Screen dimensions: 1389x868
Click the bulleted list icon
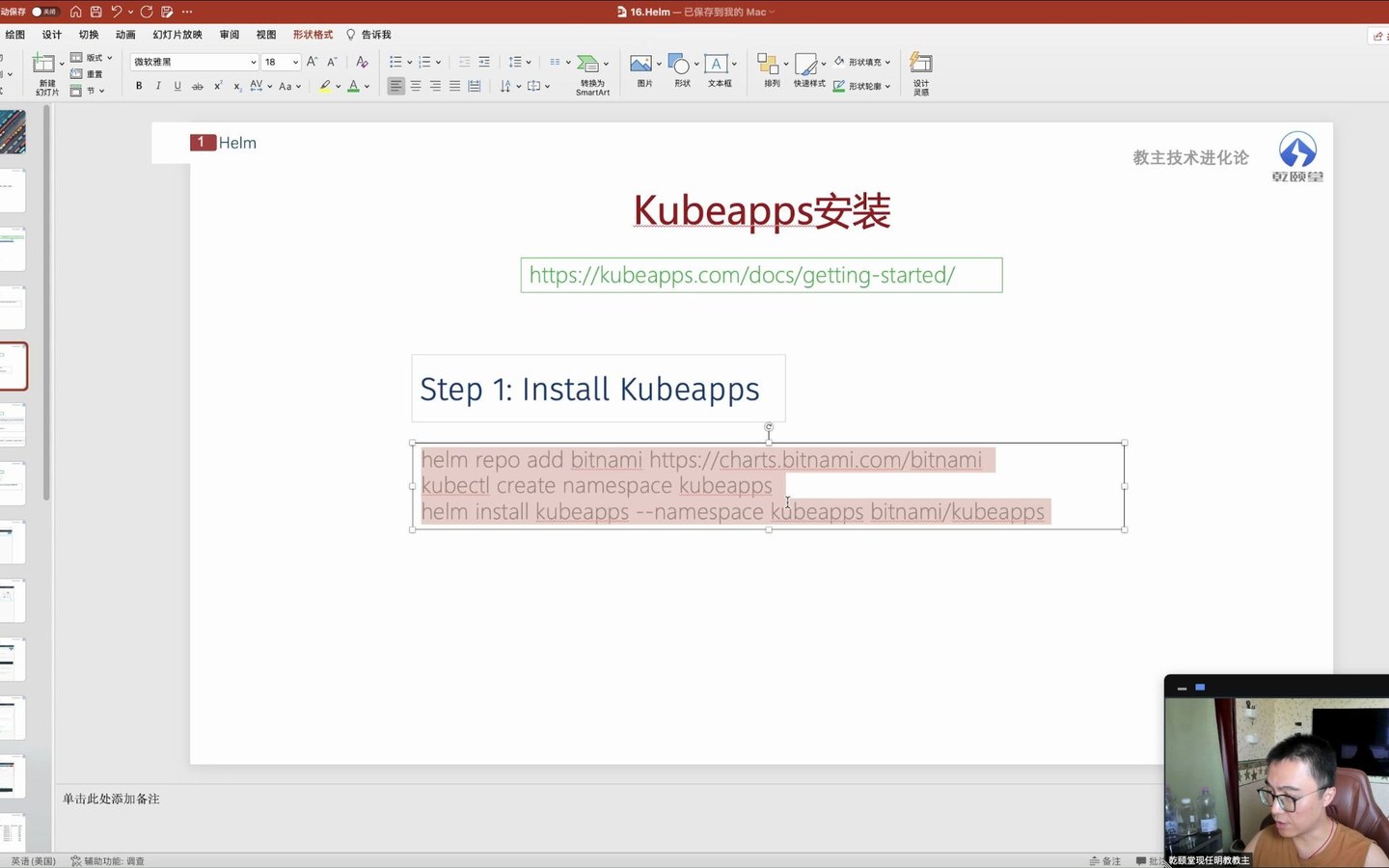pos(395,62)
